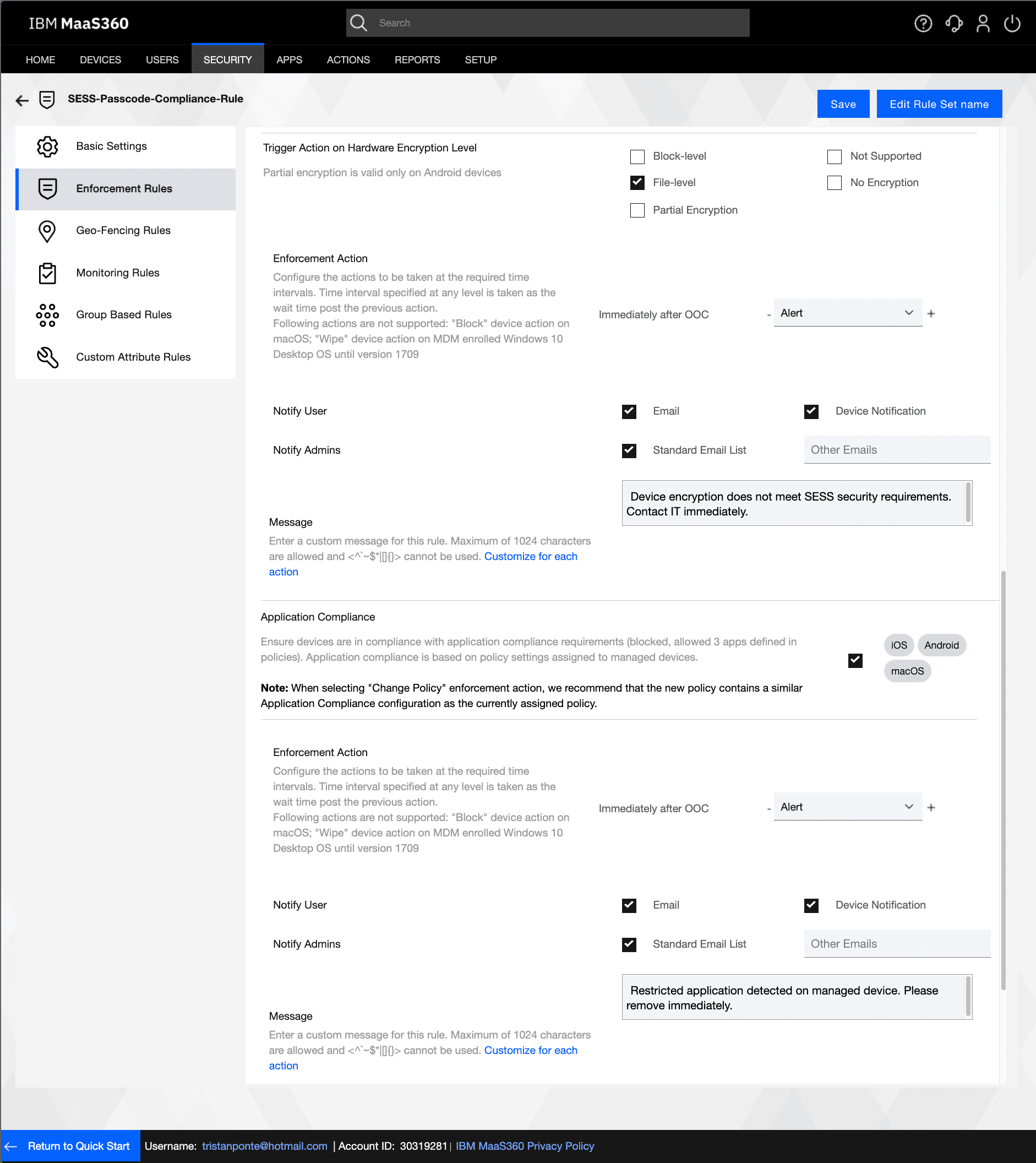Enable the Partial Encryption checkbox
The height and width of the screenshot is (1163, 1036).
pyautogui.click(x=637, y=210)
